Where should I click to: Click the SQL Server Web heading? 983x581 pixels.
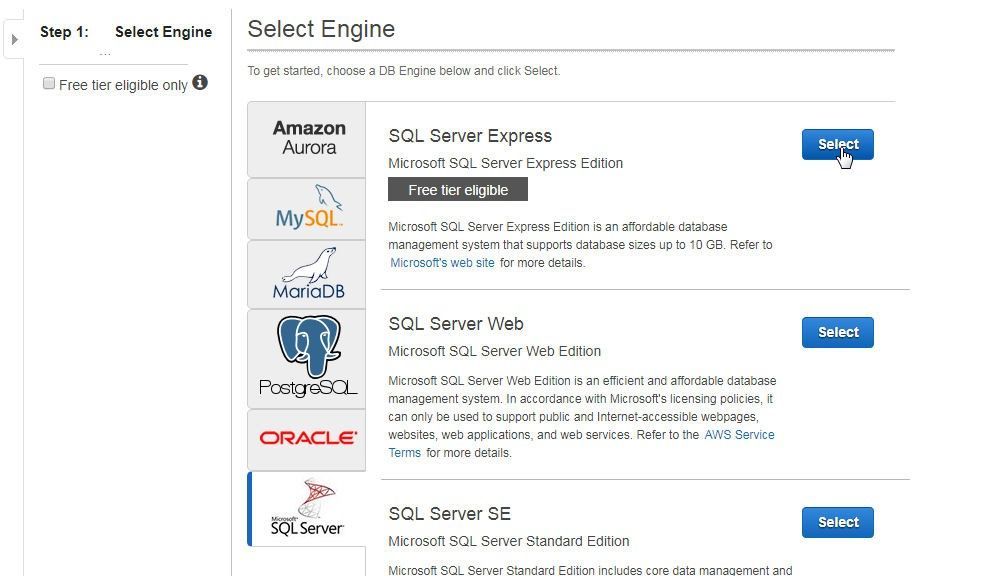(456, 324)
